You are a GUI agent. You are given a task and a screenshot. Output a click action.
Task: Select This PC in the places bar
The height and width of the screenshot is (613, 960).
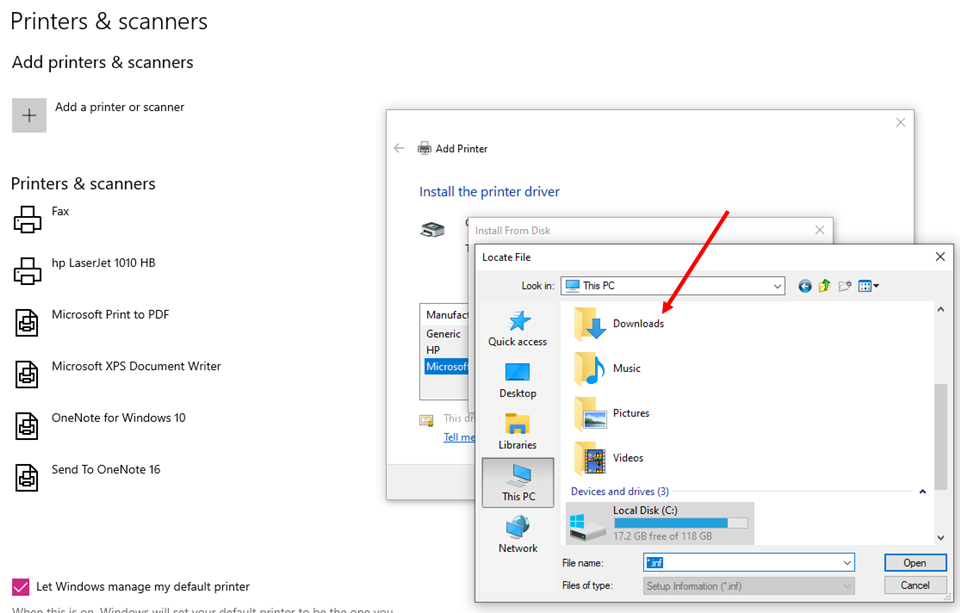click(x=518, y=483)
